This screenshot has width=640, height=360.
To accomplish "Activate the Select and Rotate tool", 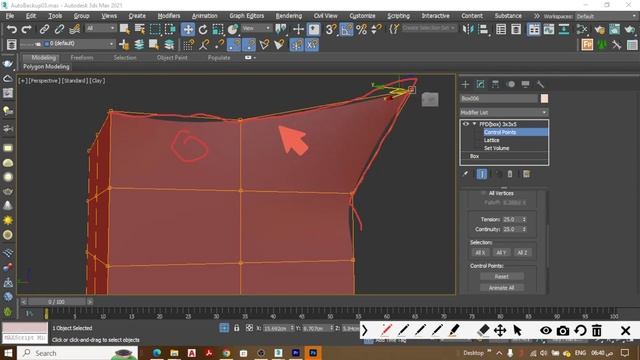I will (203, 29).
